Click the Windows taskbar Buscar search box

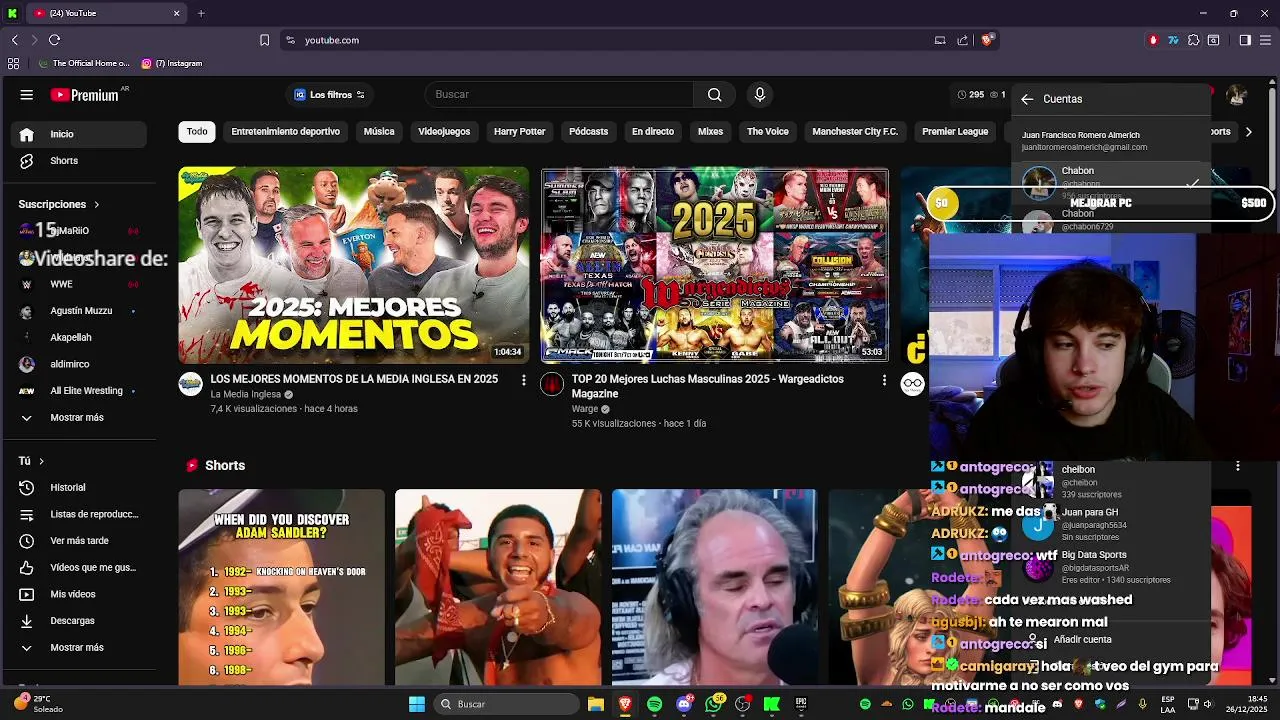507,704
